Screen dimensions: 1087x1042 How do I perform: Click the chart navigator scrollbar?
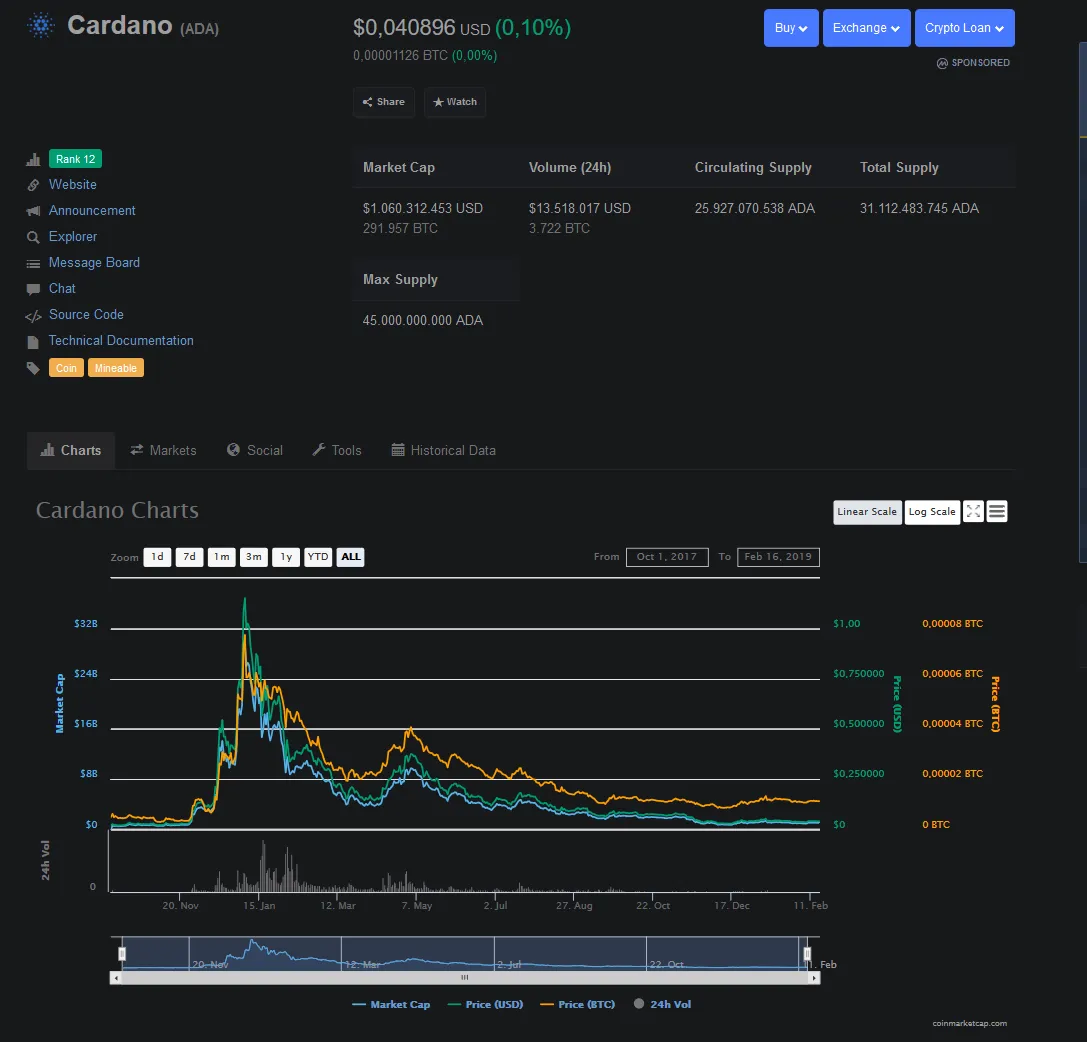coord(464,978)
